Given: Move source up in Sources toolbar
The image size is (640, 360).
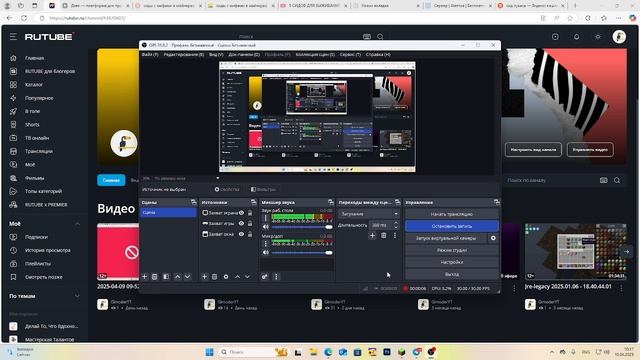Looking at the screenshot, I should 237,276.
